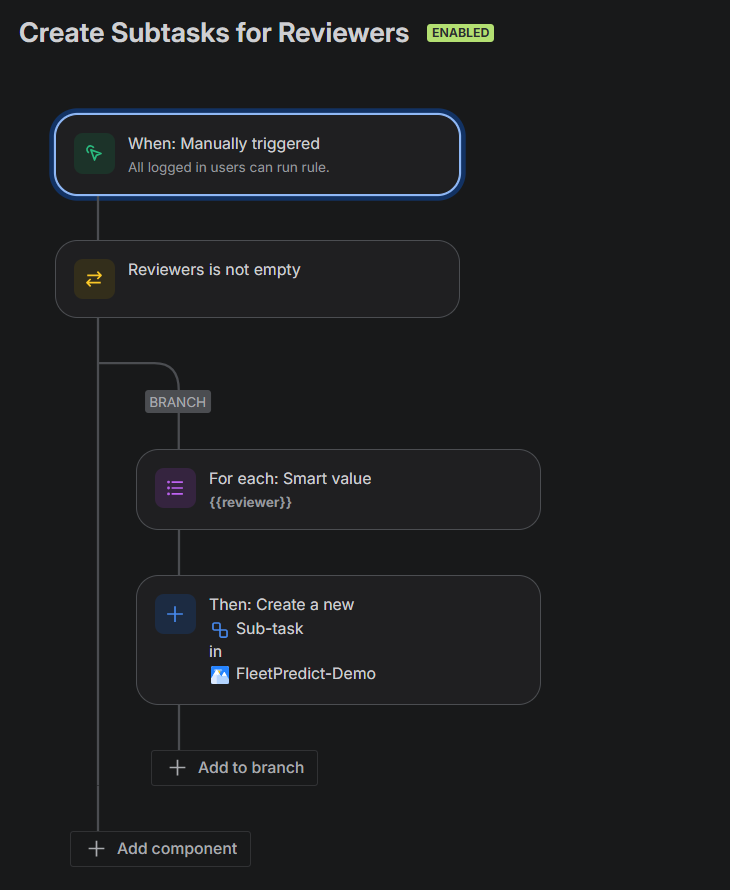This screenshot has height=890, width=730.
Task: Click the FleetPredict-Demo project name
Action: pyautogui.click(x=304, y=674)
